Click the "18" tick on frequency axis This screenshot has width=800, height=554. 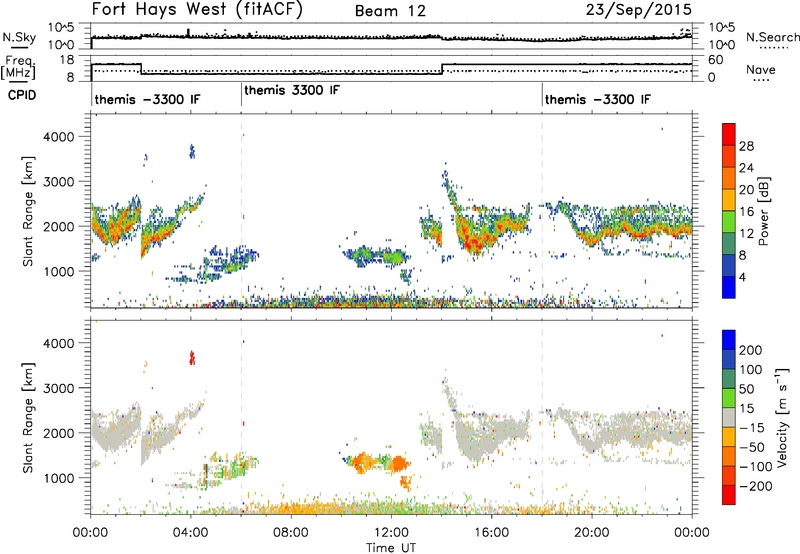[x=67, y=60]
